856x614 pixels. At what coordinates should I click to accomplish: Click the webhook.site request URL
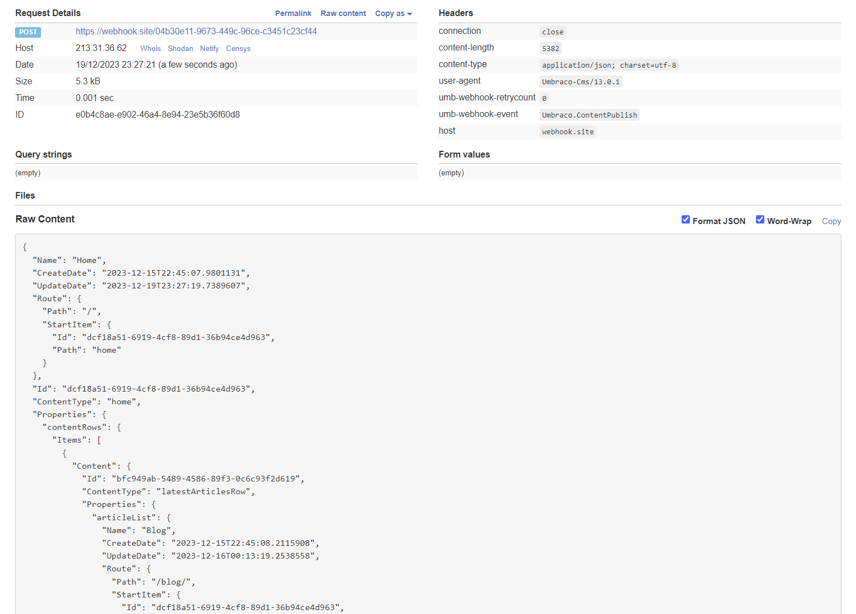point(196,32)
